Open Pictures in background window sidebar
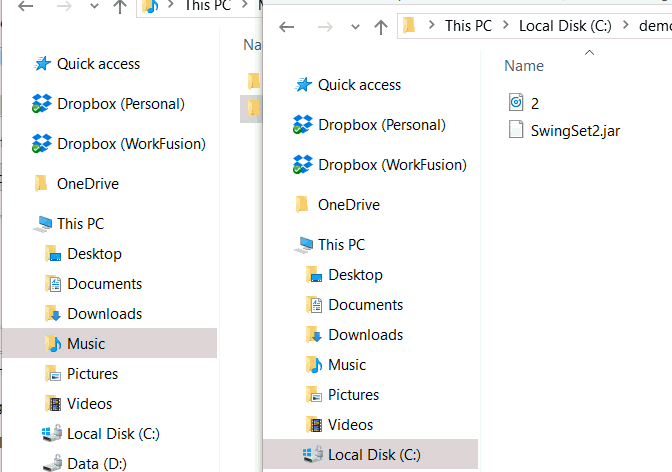672x472 pixels. 92,373
